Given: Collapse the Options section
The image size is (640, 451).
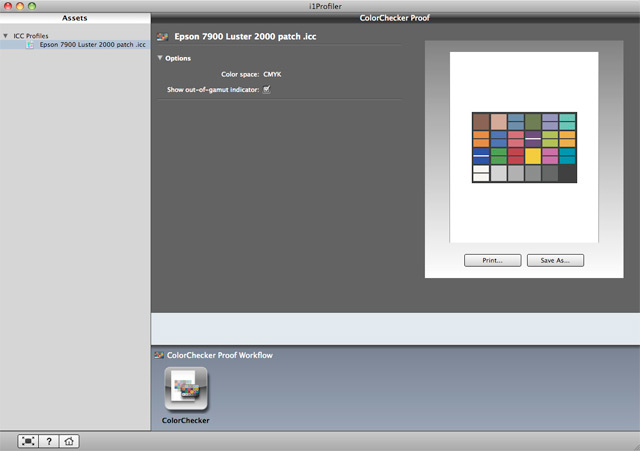Looking at the screenshot, I should [160, 58].
